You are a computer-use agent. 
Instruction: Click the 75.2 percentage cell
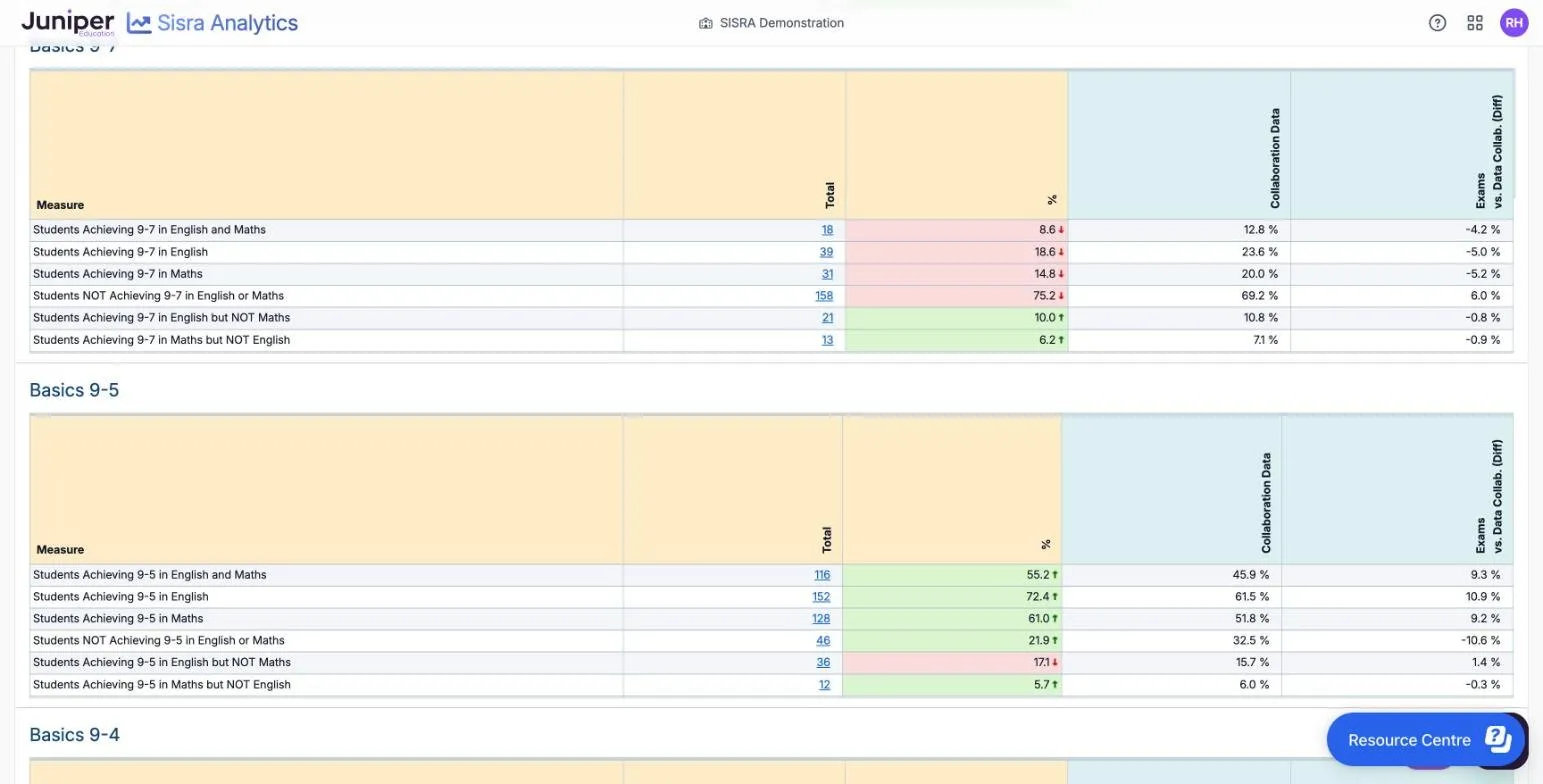click(956, 296)
